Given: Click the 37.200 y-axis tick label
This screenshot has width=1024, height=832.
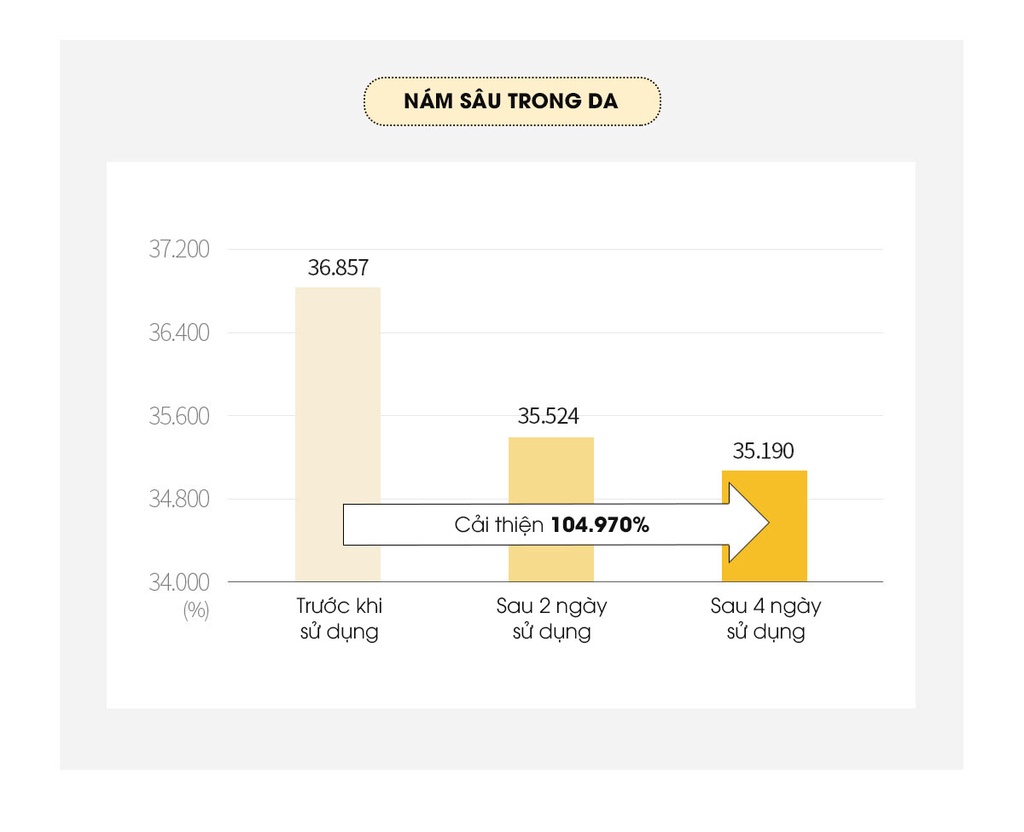Looking at the screenshot, I should pyautogui.click(x=179, y=249).
